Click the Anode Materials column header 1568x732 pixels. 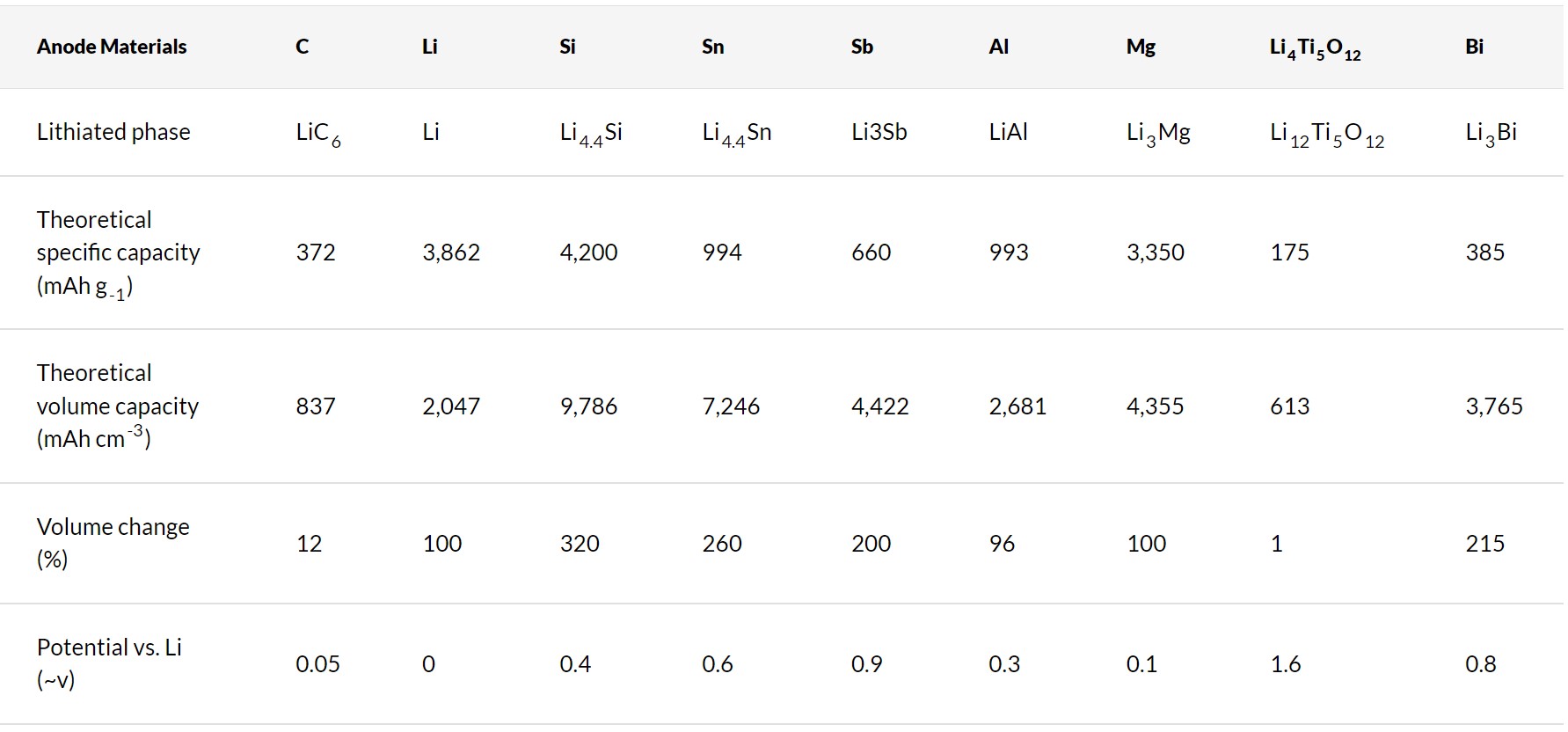(112, 47)
